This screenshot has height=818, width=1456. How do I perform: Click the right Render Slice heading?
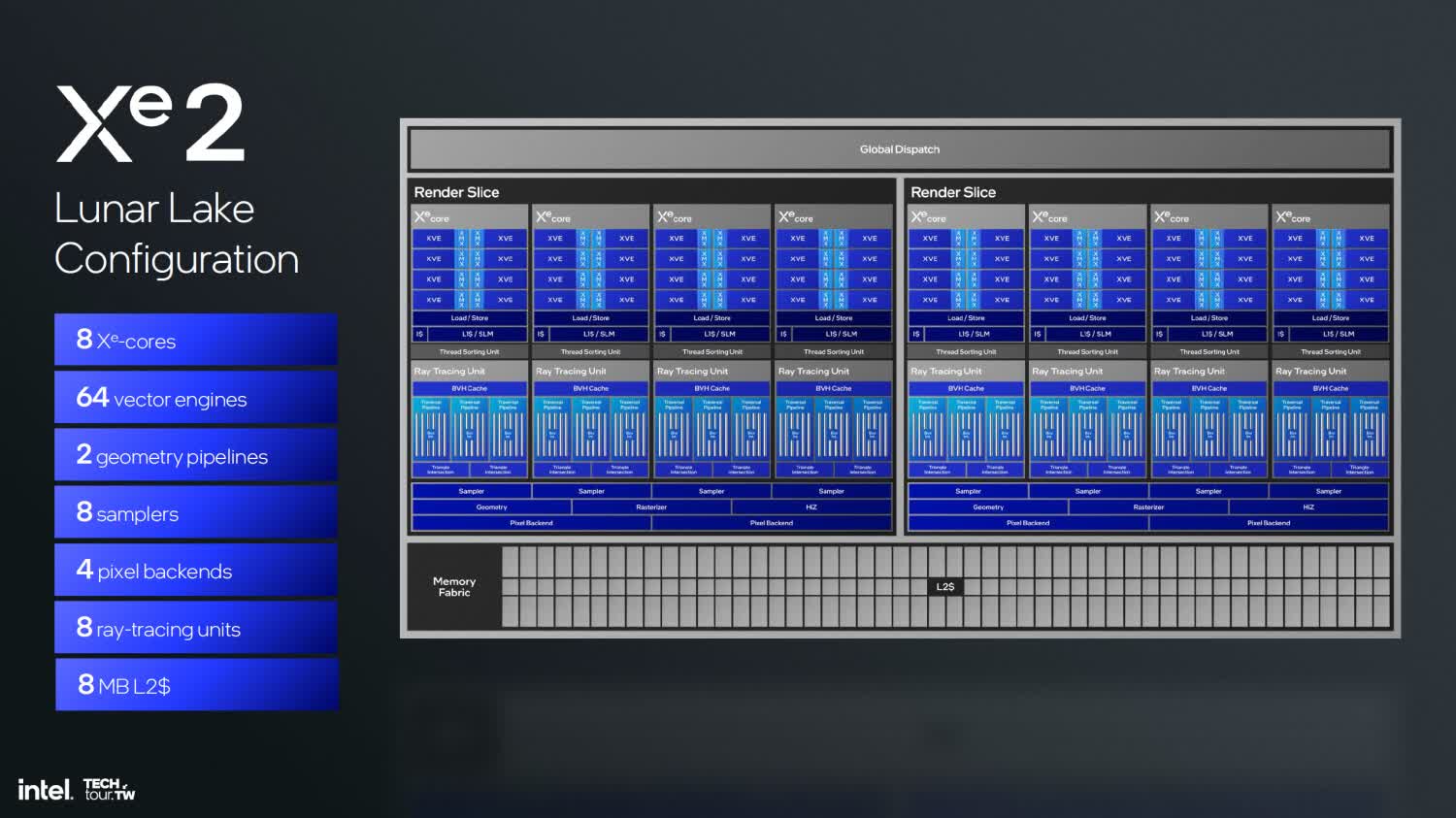(953, 192)
